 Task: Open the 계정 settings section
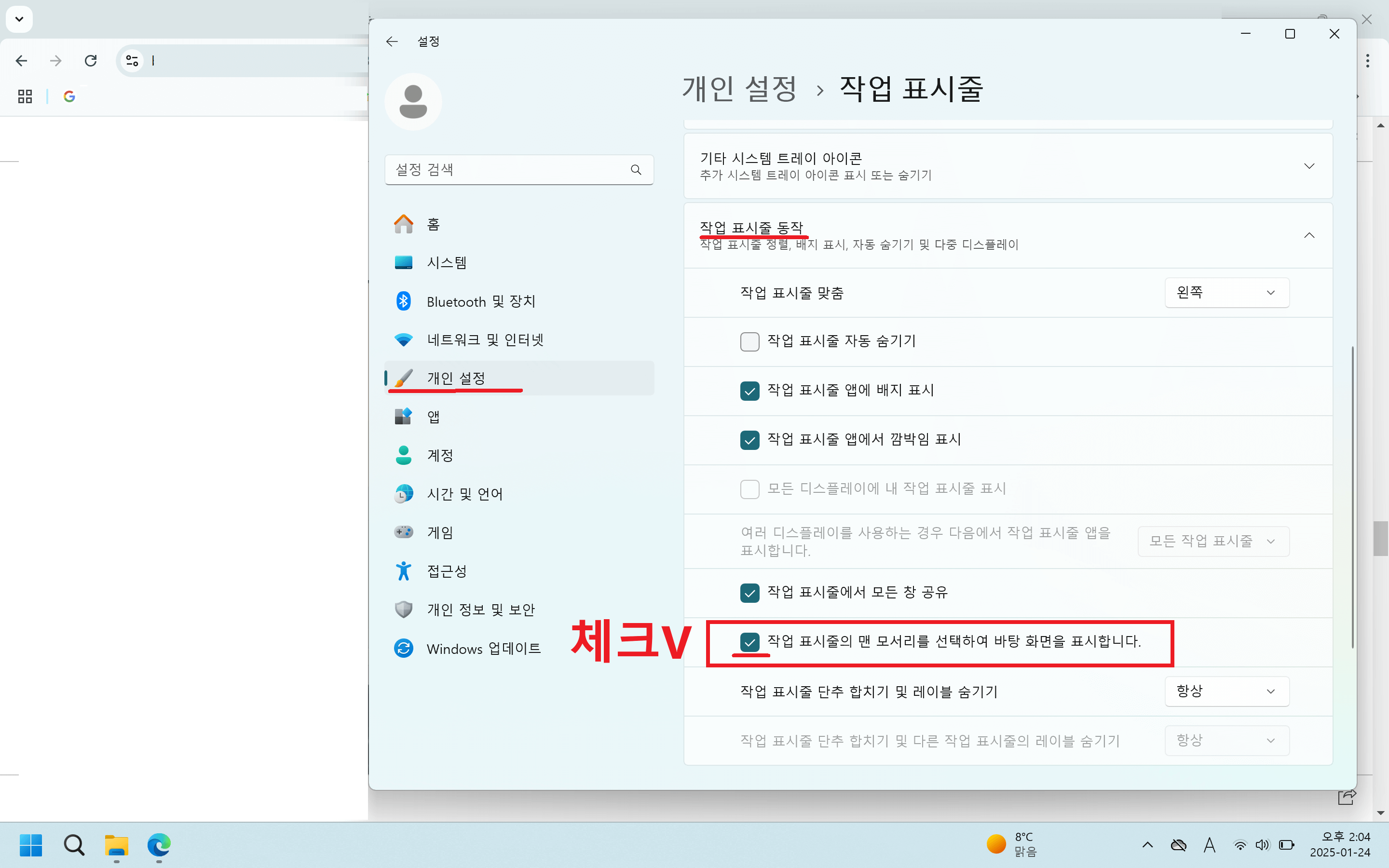441,455
